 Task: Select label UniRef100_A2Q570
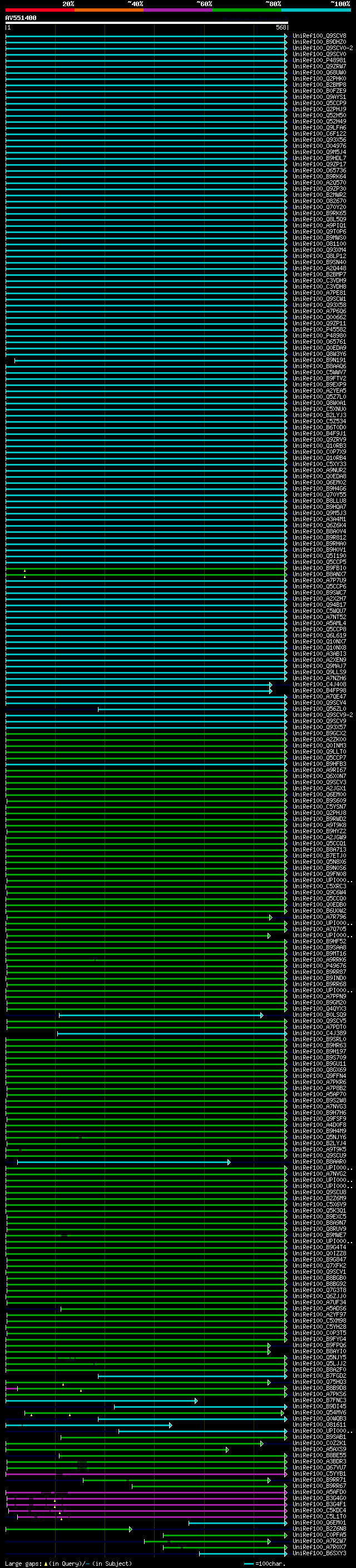319,182
